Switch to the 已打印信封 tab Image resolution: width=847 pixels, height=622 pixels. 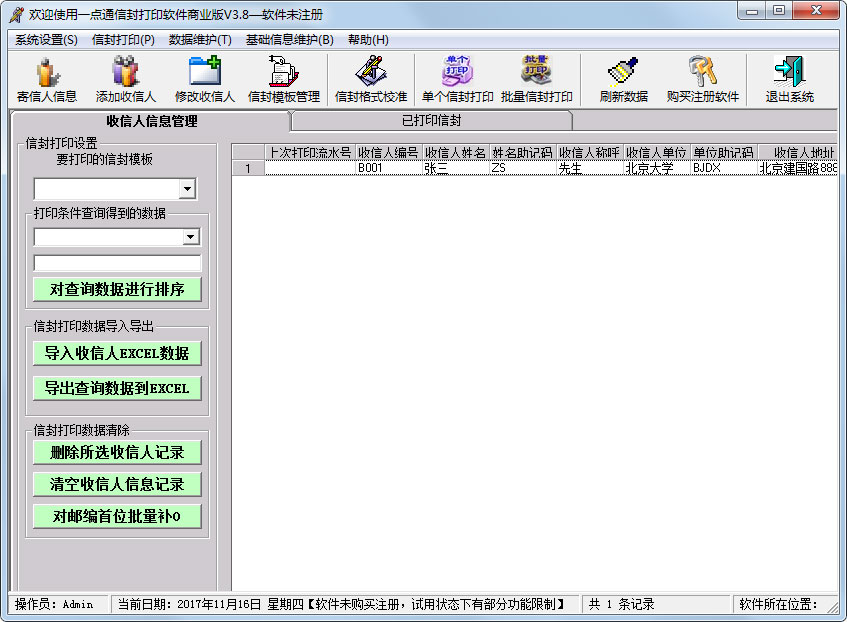(431, 121)
